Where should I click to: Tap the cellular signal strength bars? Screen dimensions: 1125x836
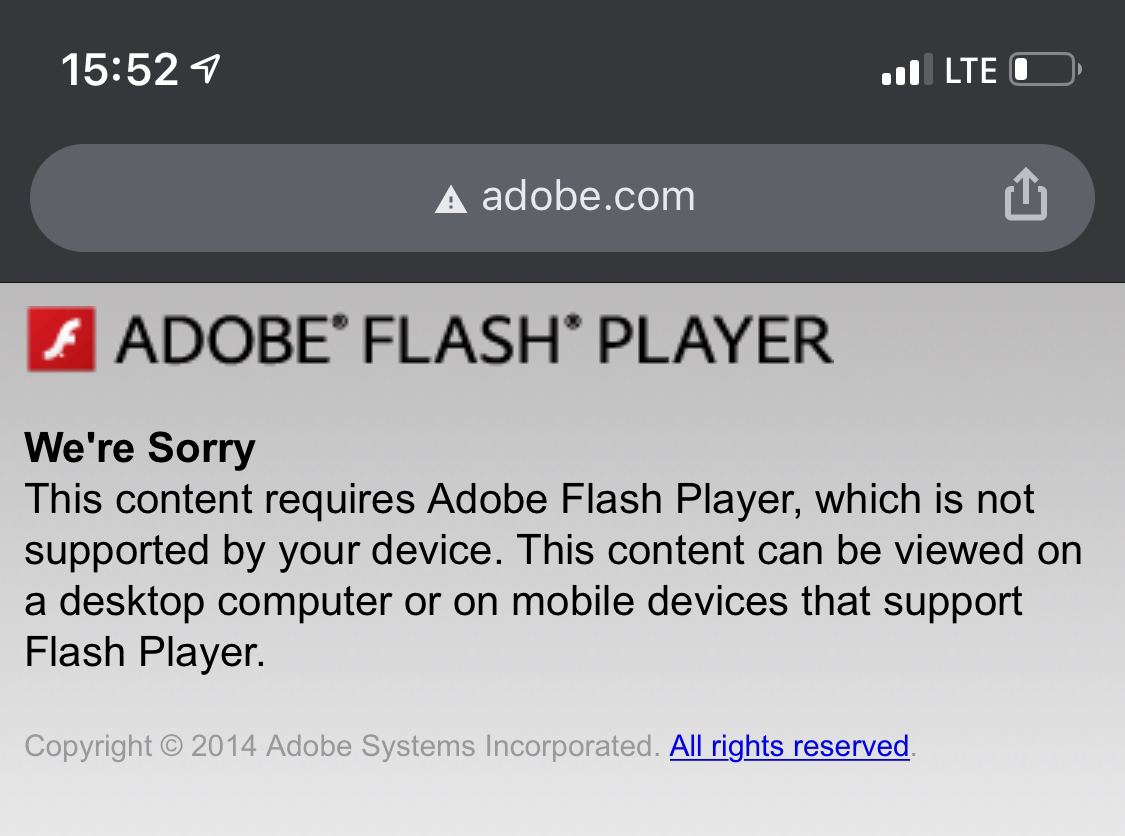click(907, 70)
